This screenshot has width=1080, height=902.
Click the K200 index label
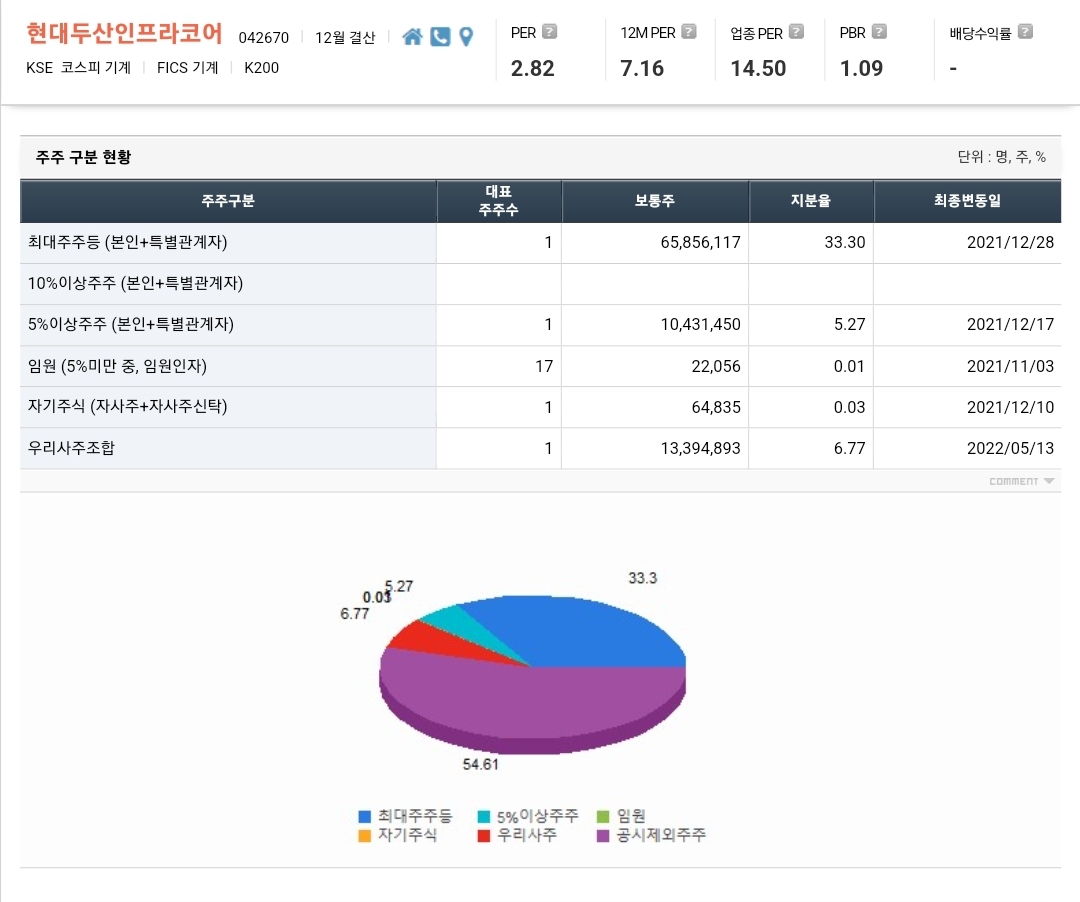(262, 67)
